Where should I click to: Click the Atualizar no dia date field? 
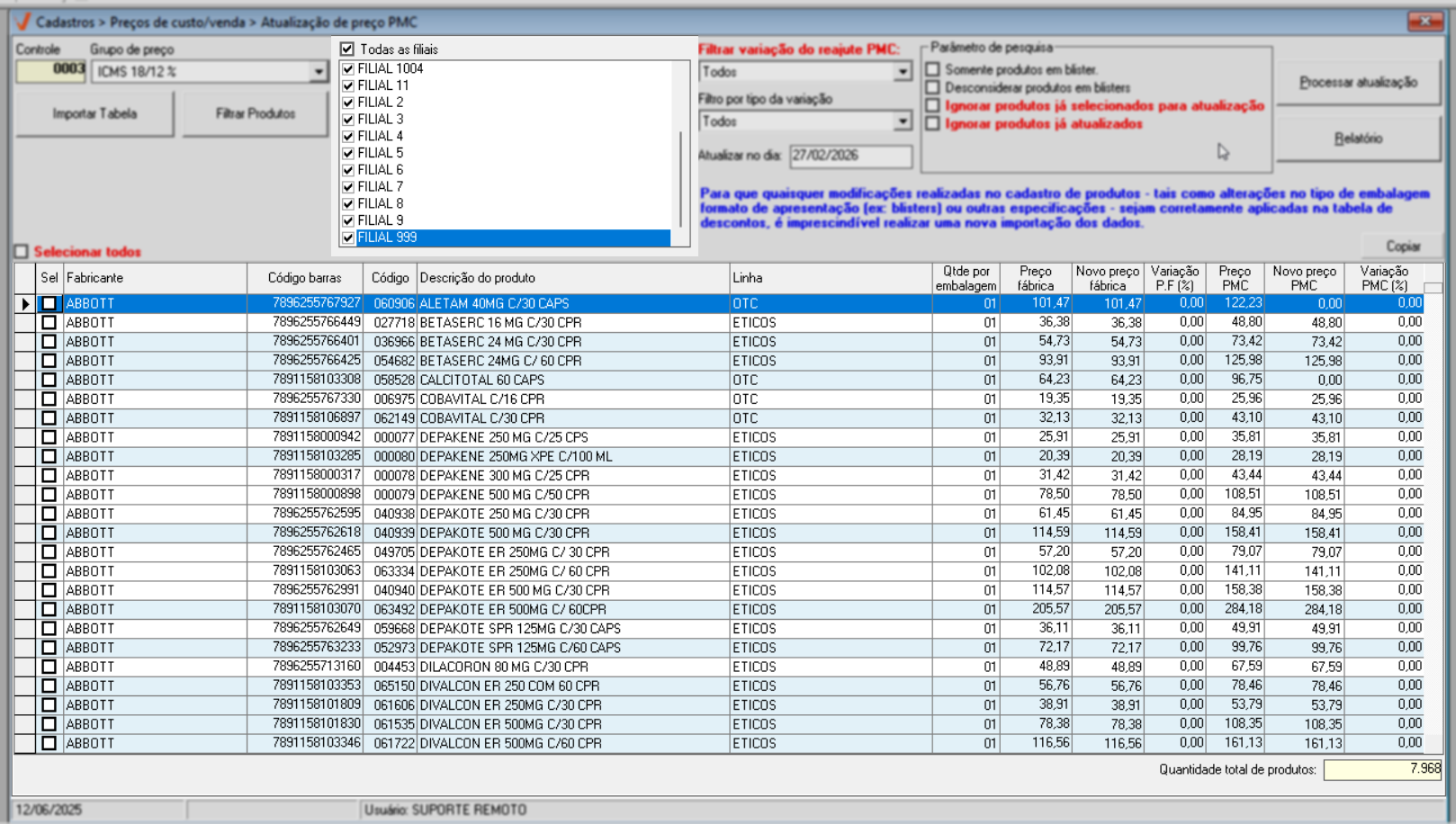[849, 156]
